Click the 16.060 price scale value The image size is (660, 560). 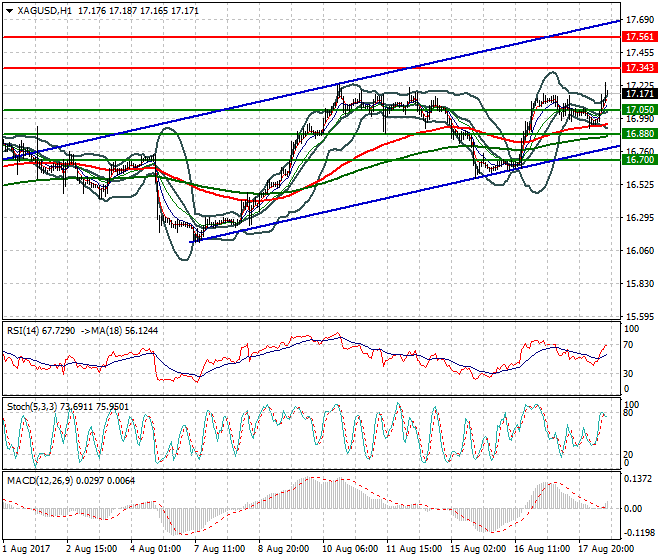click(x=640, y=251)
